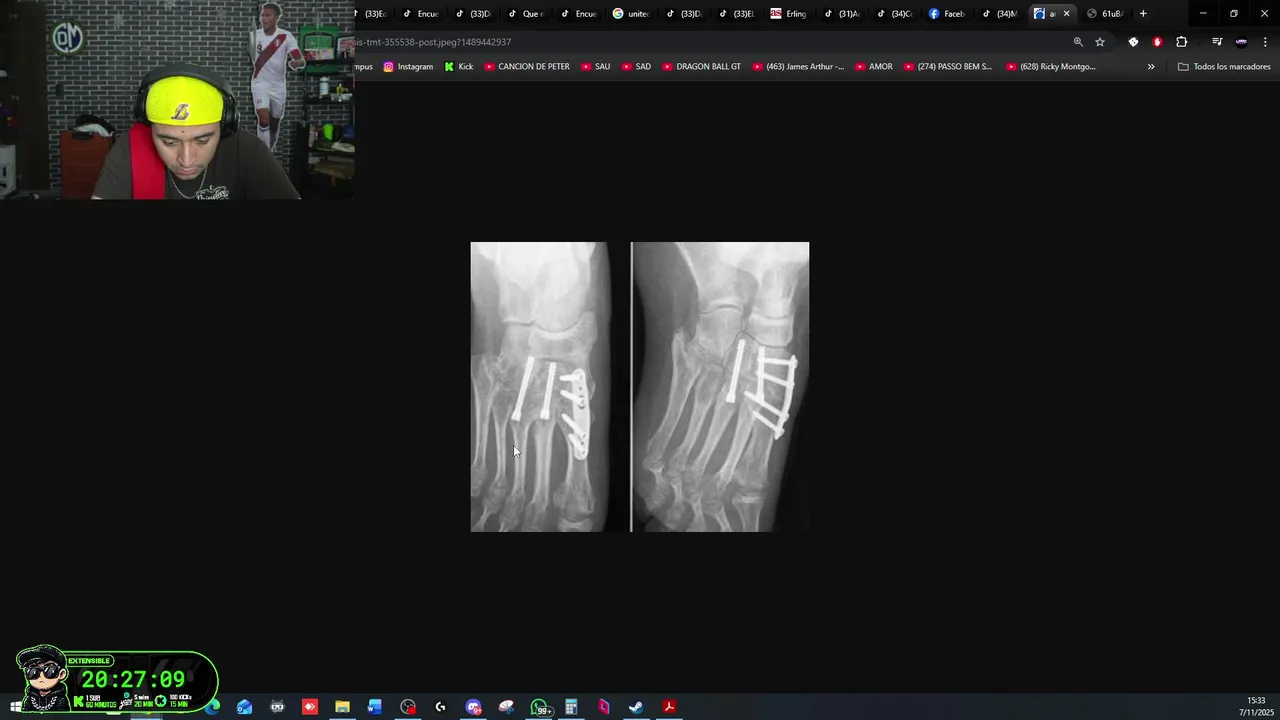Open the pink hexagon app in taskbar

pyautogui.click(x=604, y=707)
